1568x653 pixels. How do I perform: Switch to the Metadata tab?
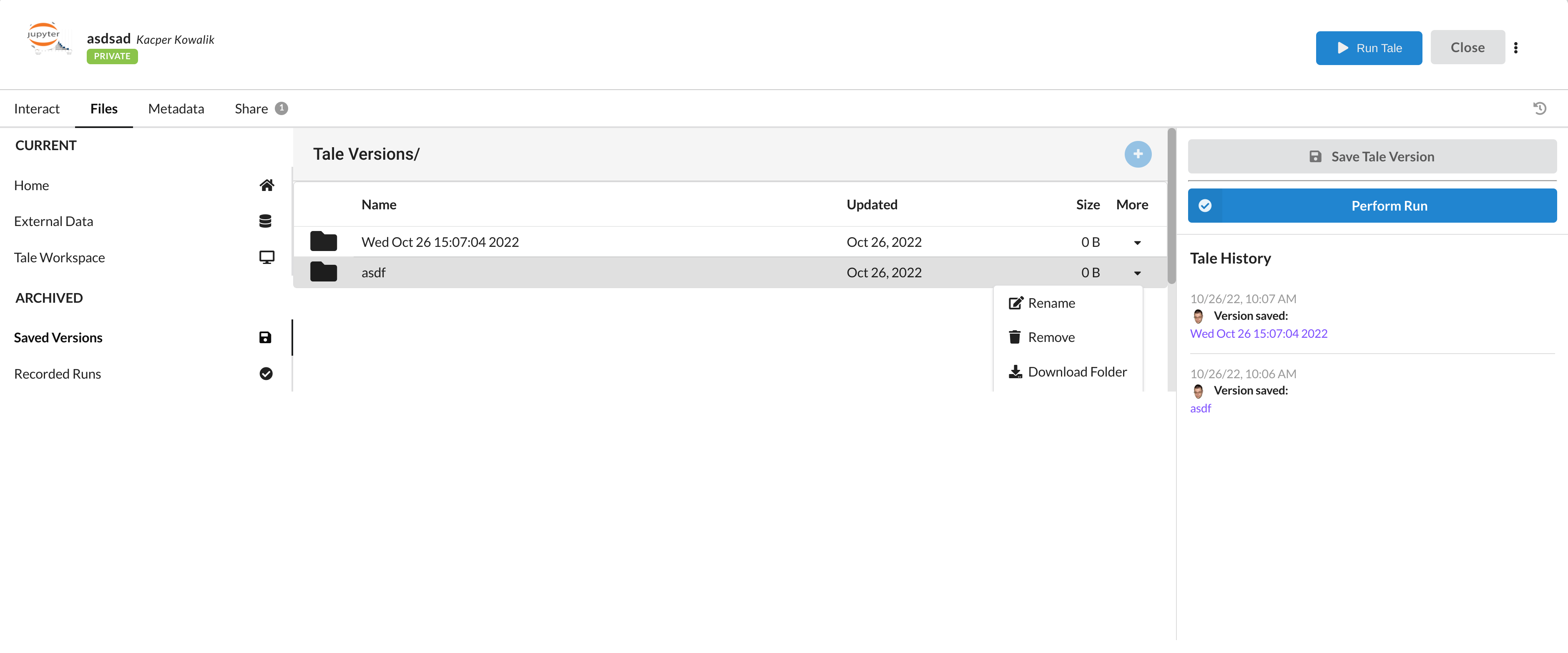pos(176,108)
